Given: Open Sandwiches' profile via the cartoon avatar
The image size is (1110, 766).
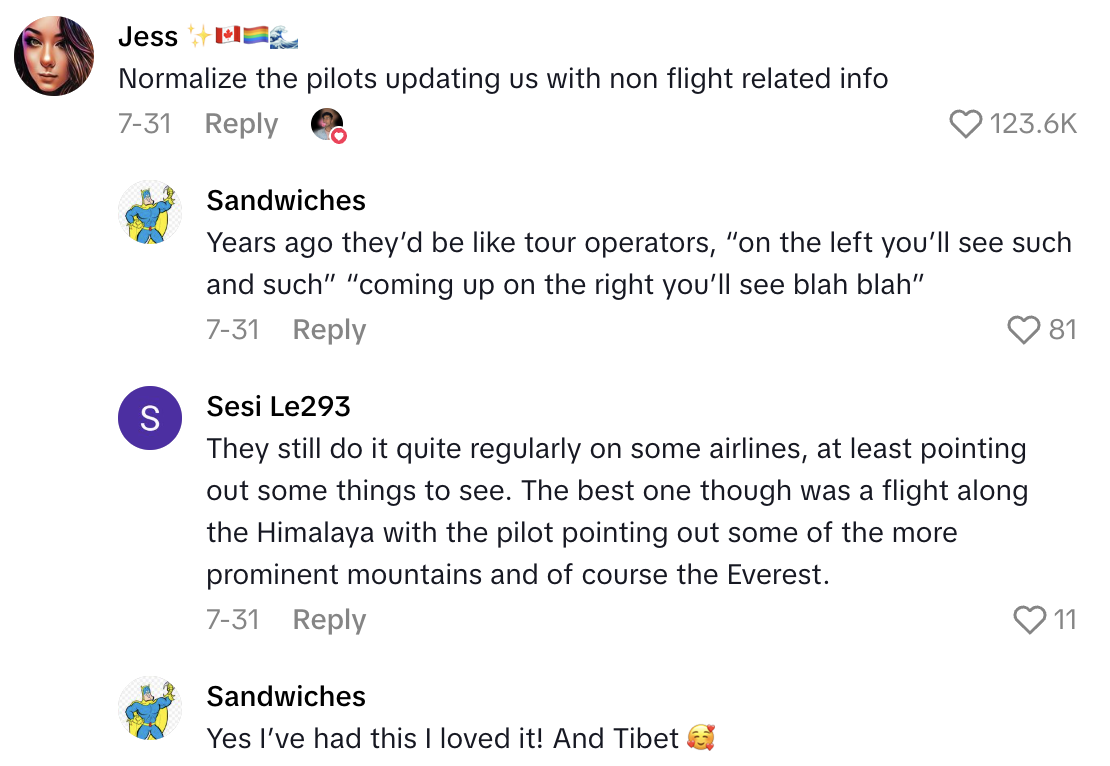Looking at the screenshot, I should 150,212.
